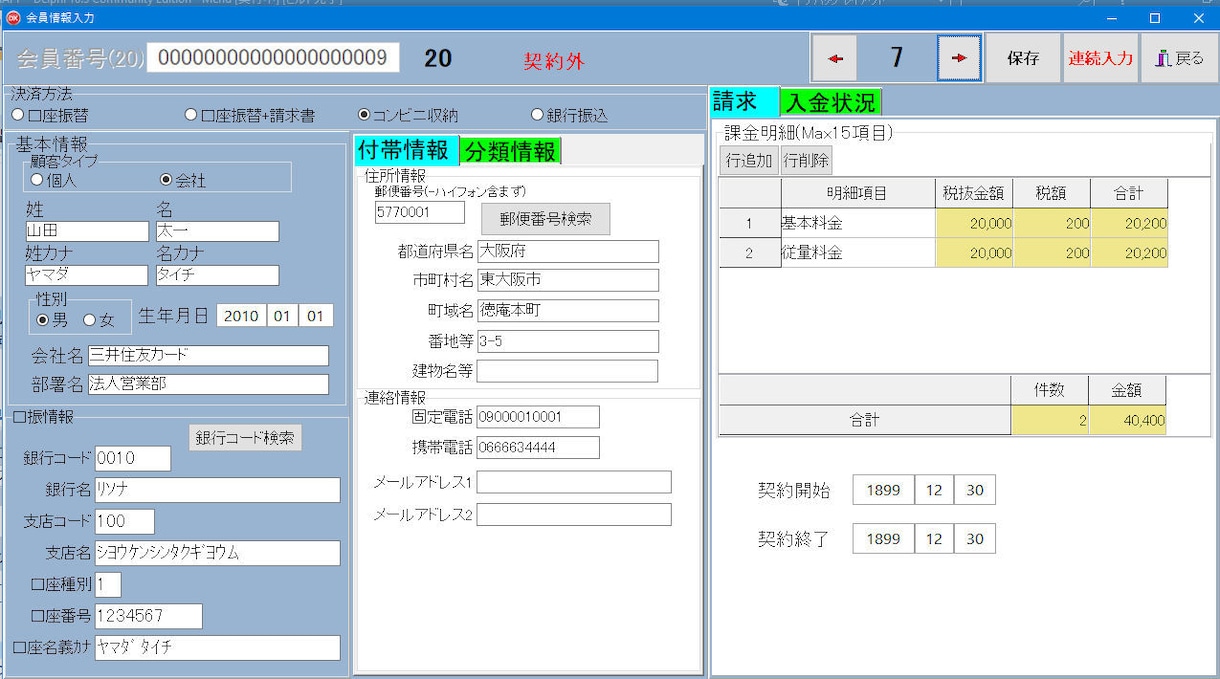Click birth year field 2010
1220x679 pixels.
pos(241,316)
